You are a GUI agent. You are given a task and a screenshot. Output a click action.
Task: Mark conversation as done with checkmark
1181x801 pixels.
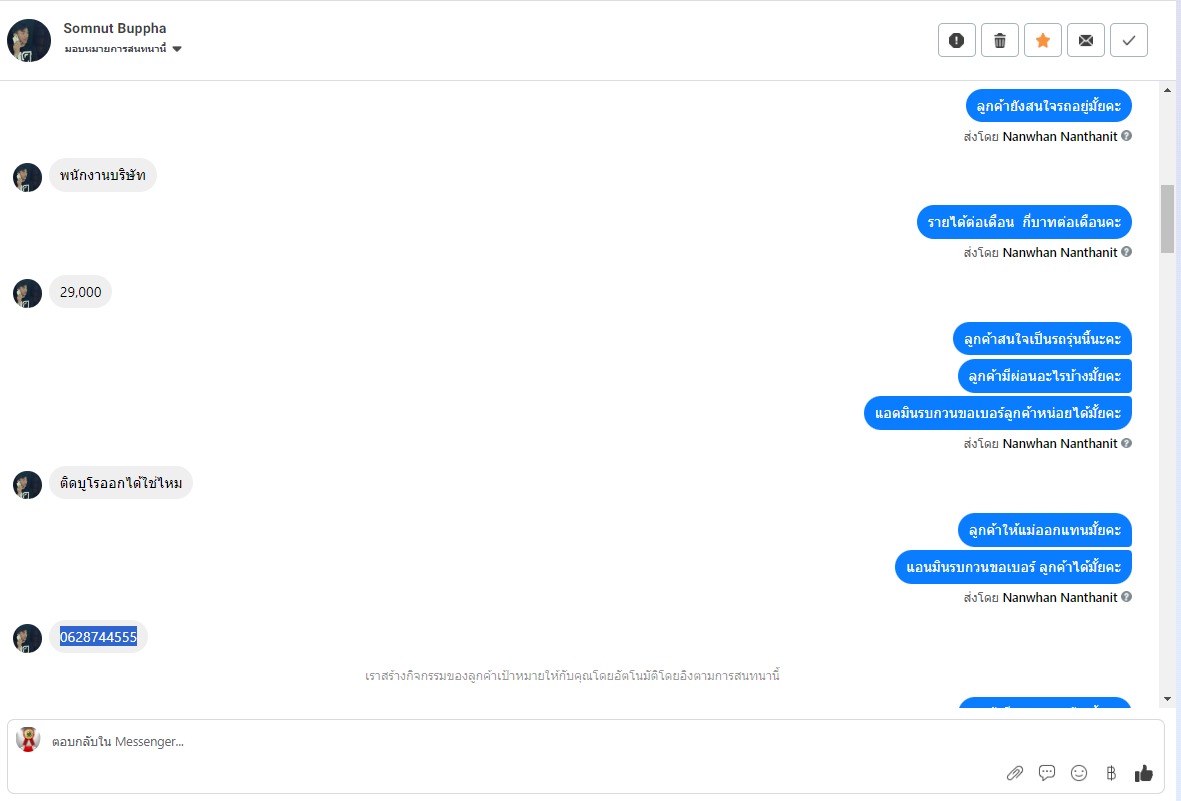[1128, 41]
